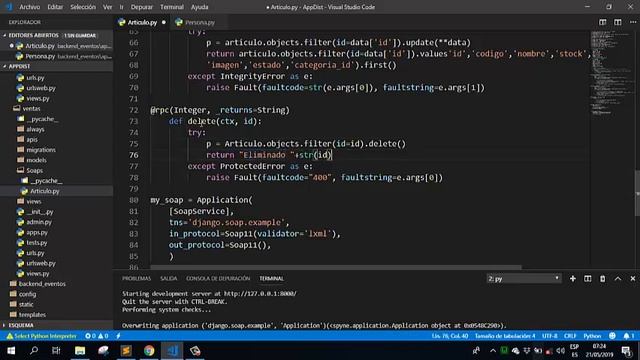Click the code minimap overview
The height and width of the screenshot is (360, 640).
[611, 73]
